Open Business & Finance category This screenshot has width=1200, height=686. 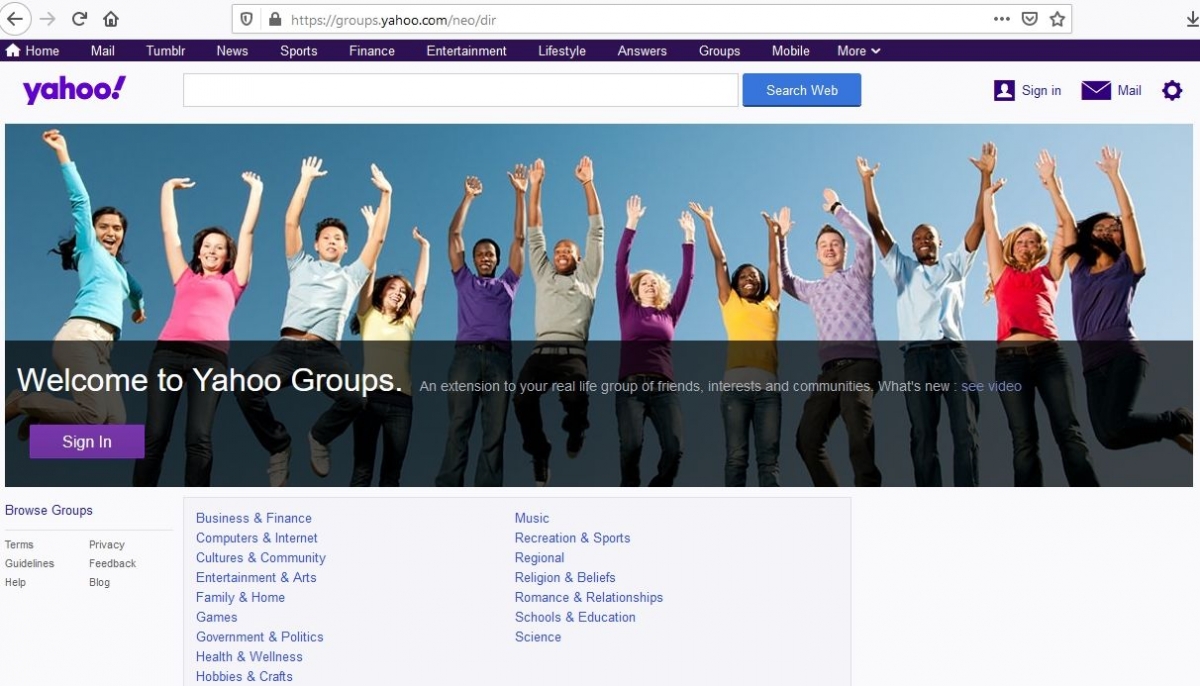point(254,518)
